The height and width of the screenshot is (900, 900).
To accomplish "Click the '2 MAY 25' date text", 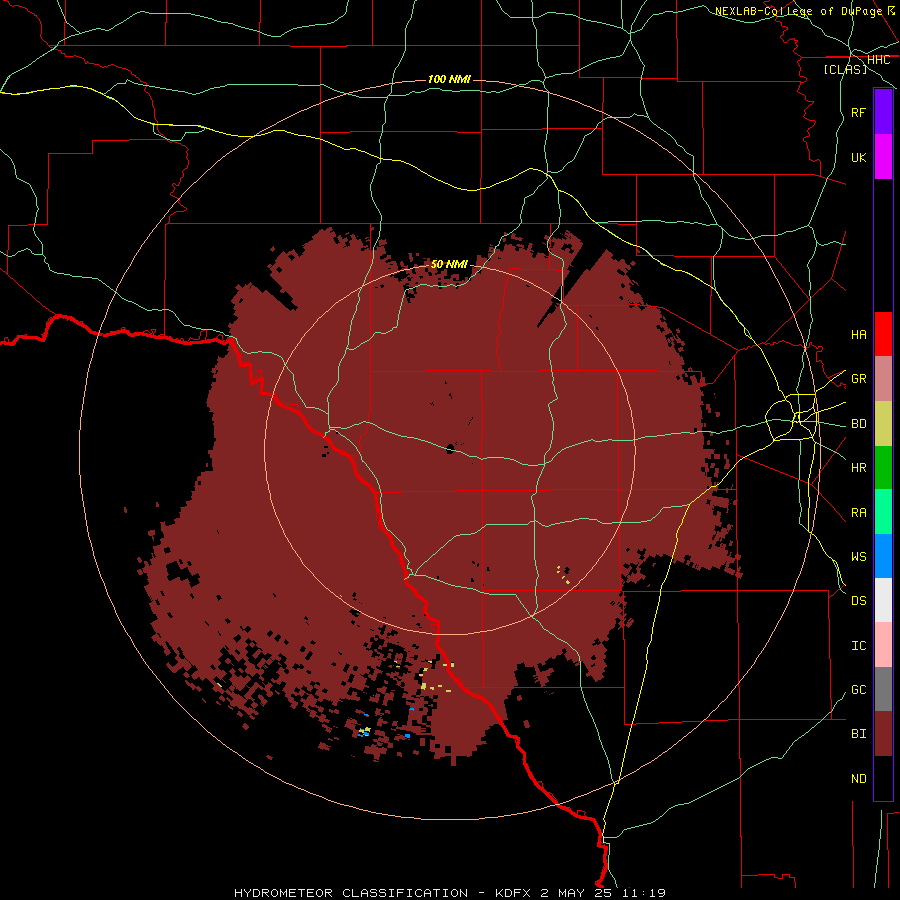I will pyautogui.click(x=576, y=893).
